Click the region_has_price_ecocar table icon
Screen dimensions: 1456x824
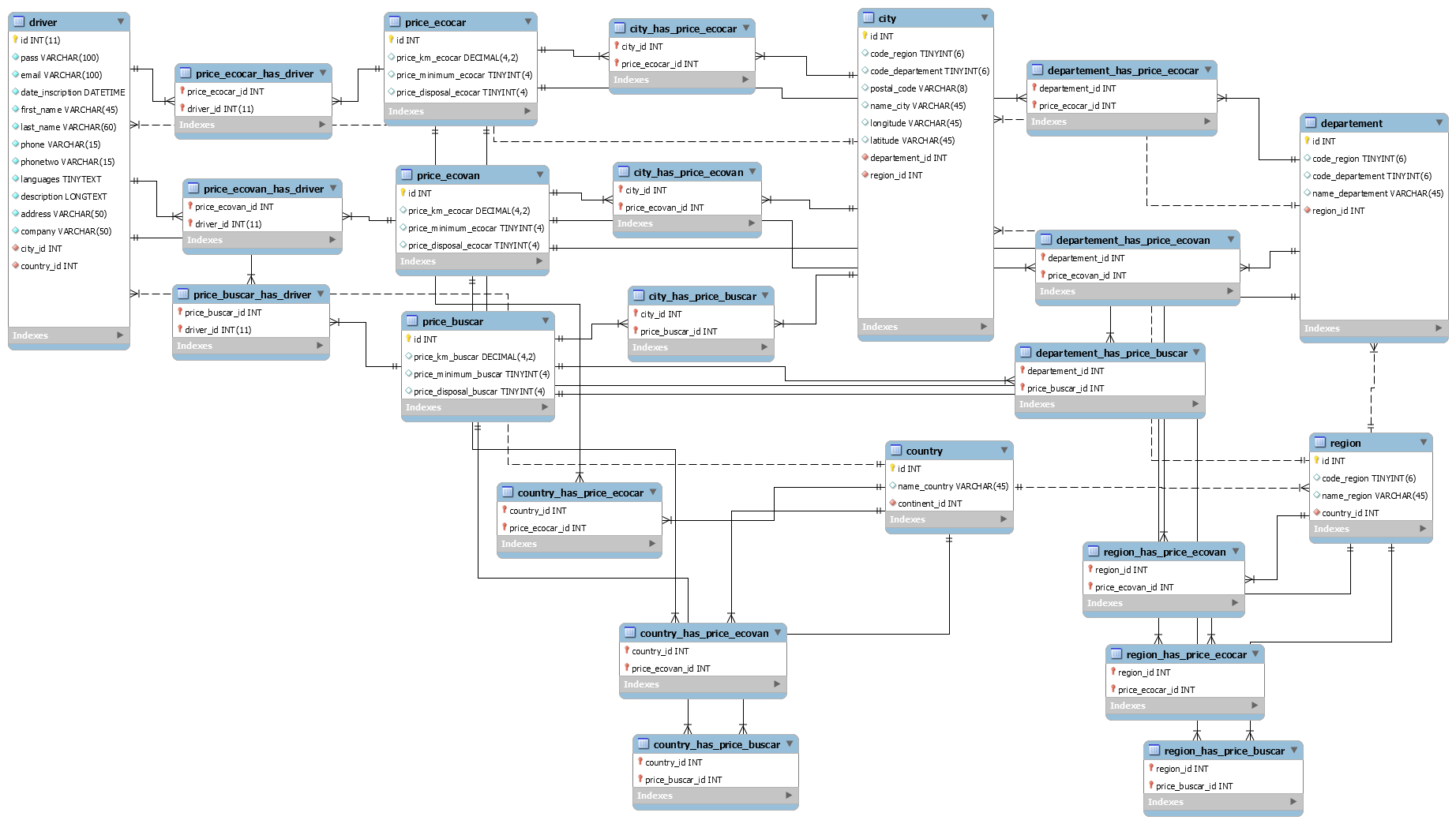point(1116,654)
